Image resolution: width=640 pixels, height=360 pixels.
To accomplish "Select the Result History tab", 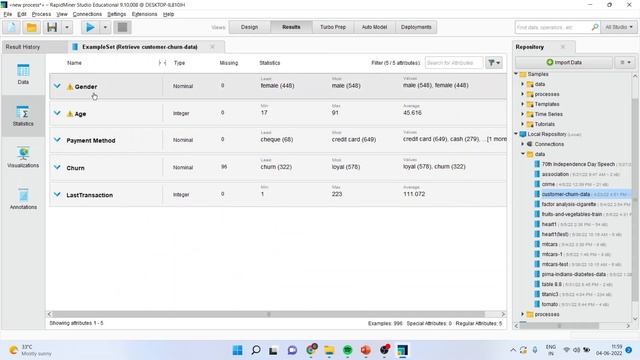I will pos(23,47).
